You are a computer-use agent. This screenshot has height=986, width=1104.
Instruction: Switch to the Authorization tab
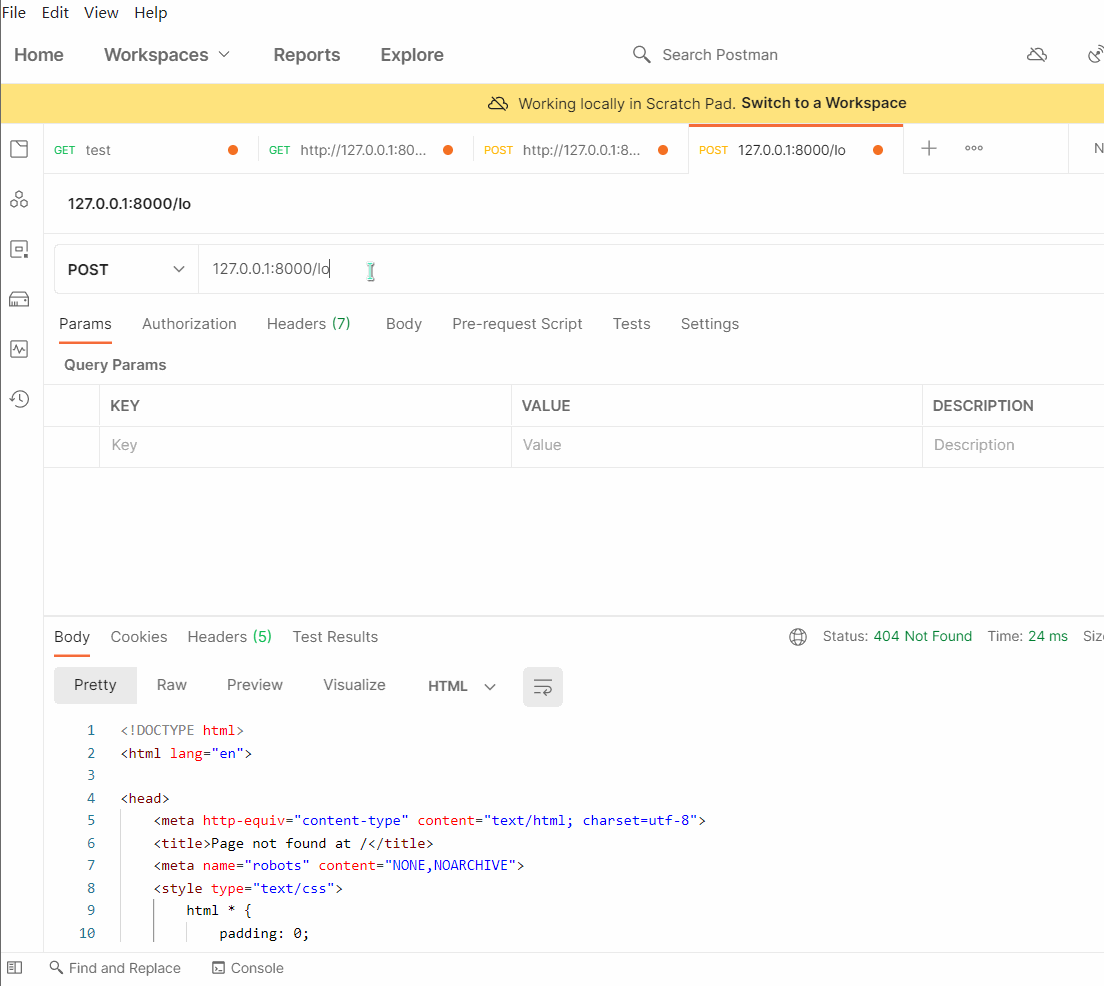[x=189, y=324]
